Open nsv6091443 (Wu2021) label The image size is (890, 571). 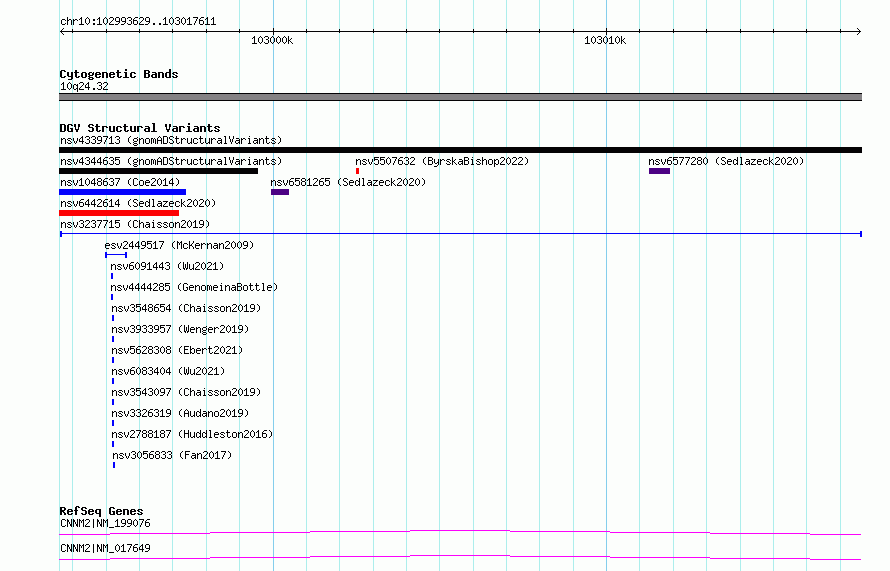point(167,266)
